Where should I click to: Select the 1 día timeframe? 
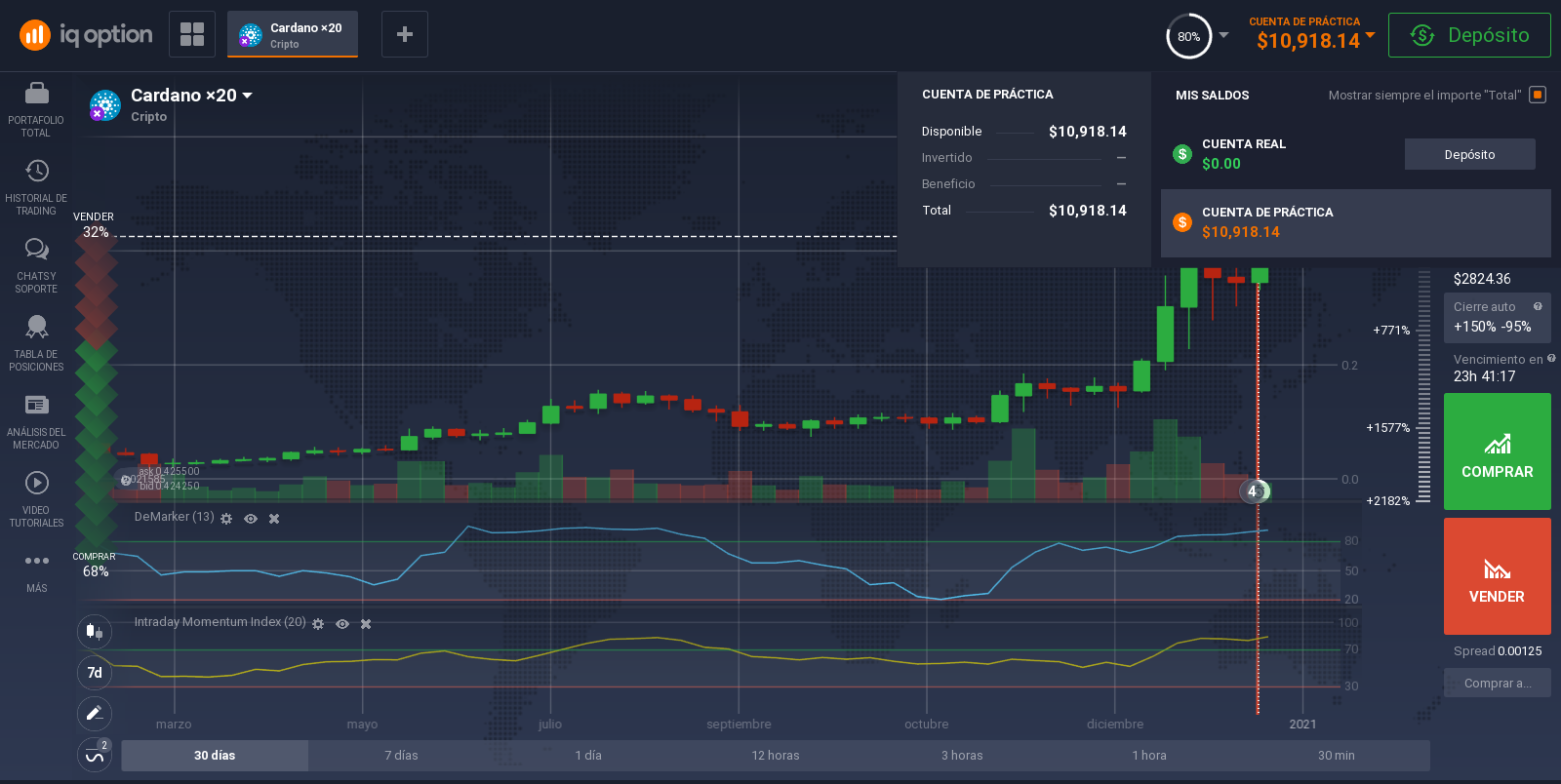(588, 756)
